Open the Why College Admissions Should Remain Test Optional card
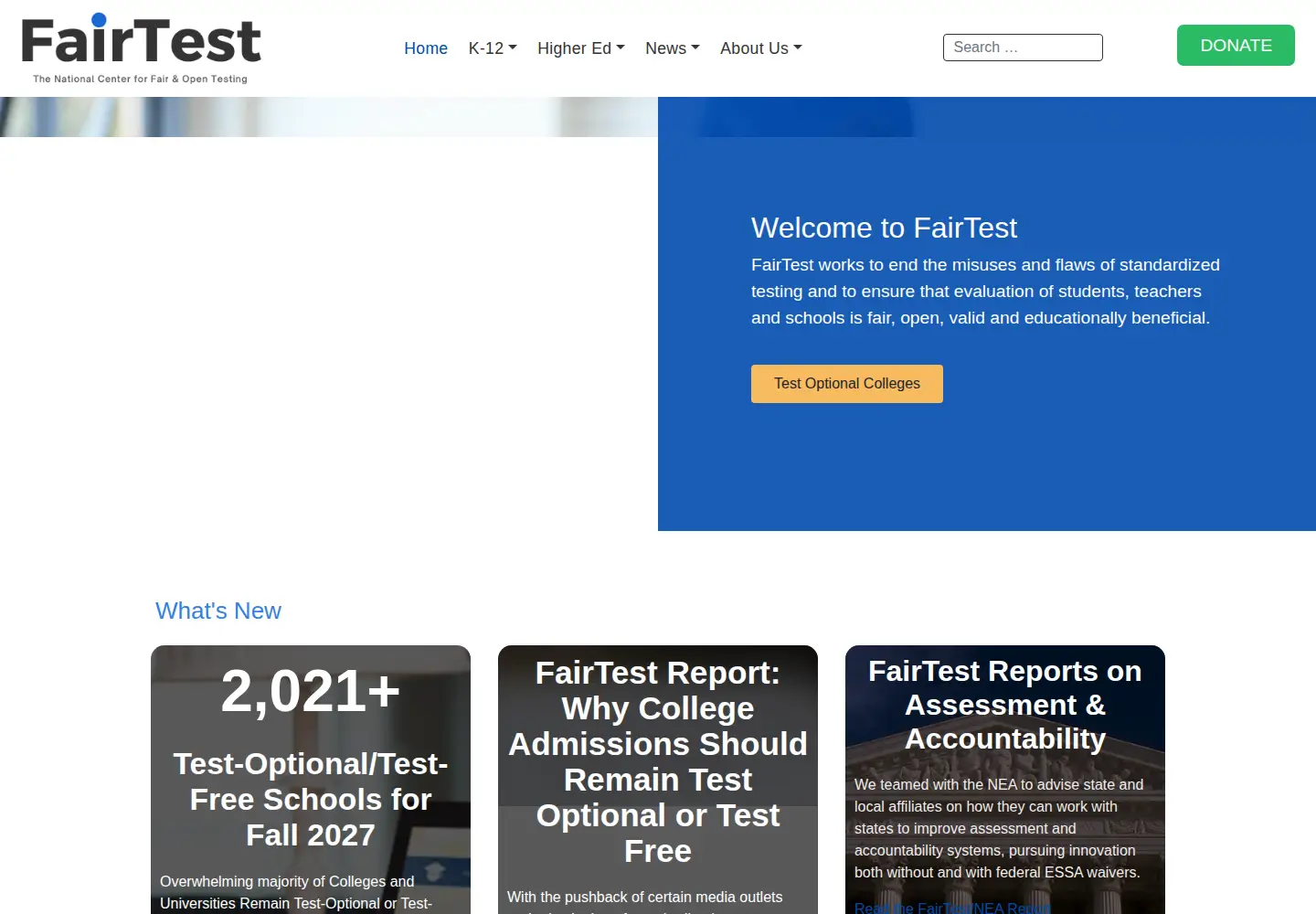The height and width of the screenshot is (914, 1316). 658,780
